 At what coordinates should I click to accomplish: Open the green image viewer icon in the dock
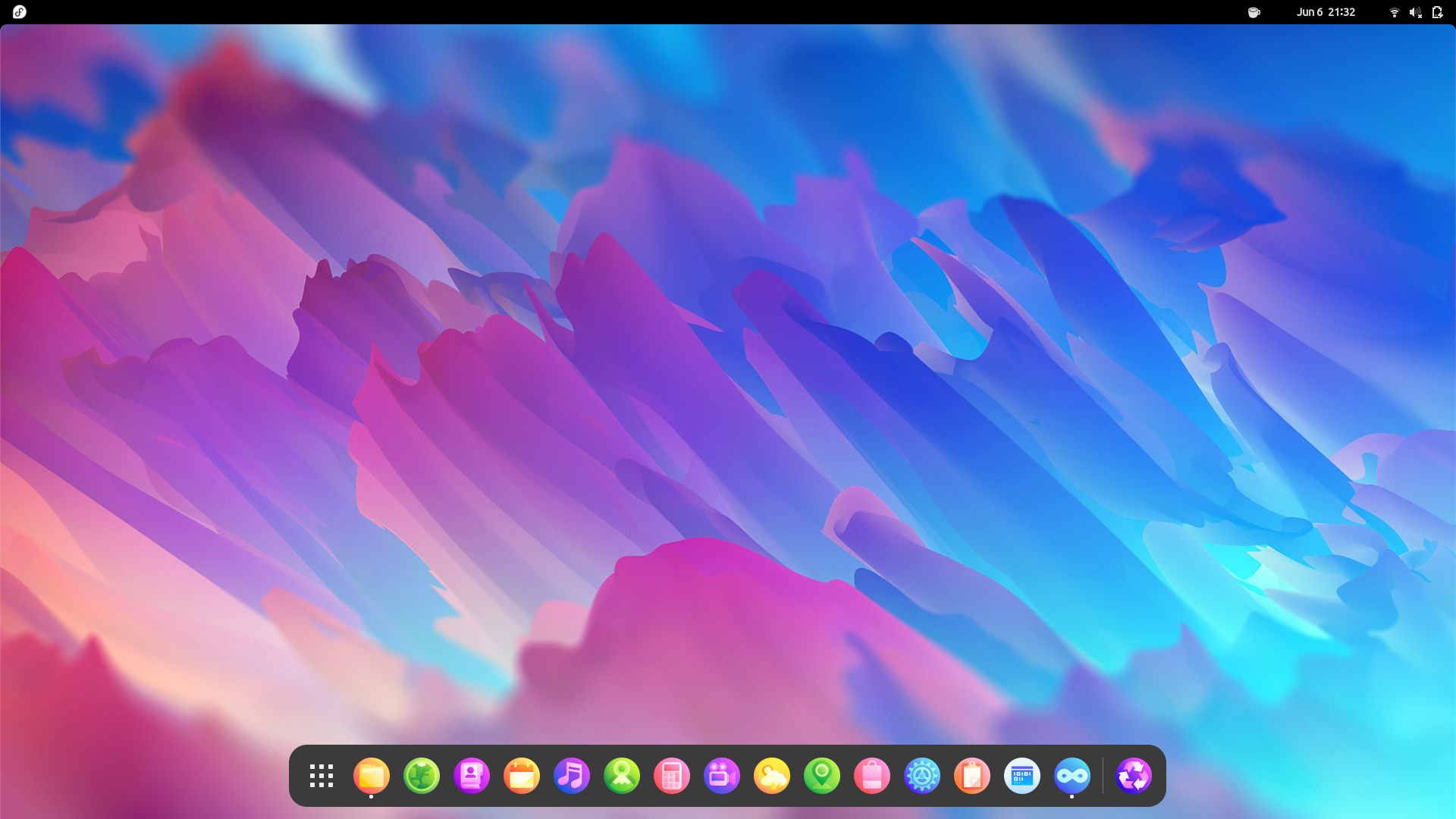tap(622, 776)
